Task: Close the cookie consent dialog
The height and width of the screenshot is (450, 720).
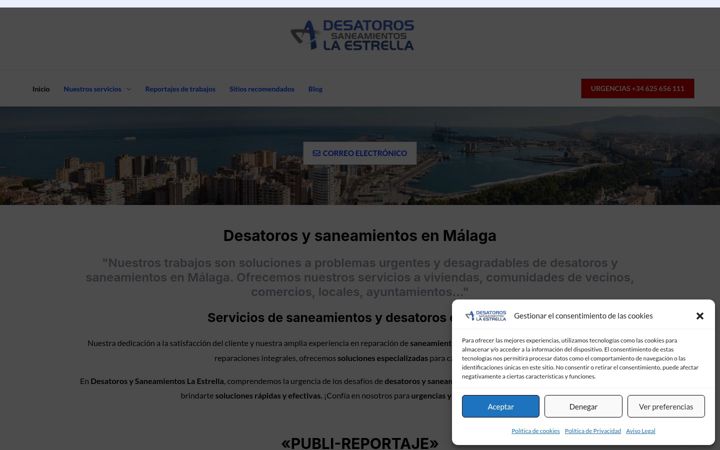Action: coord(699,316)
